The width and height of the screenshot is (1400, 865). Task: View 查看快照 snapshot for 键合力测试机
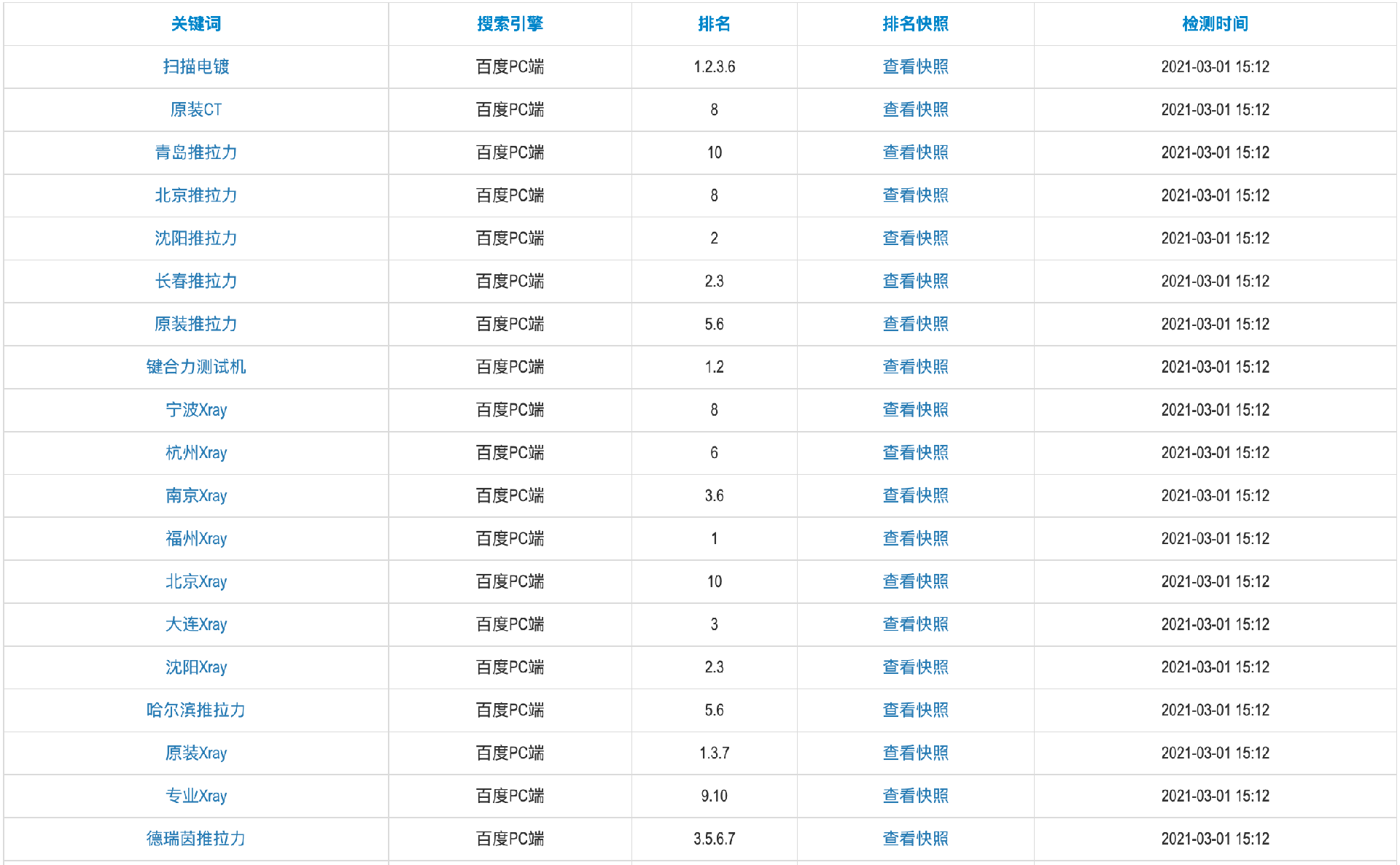click(916, 367)
